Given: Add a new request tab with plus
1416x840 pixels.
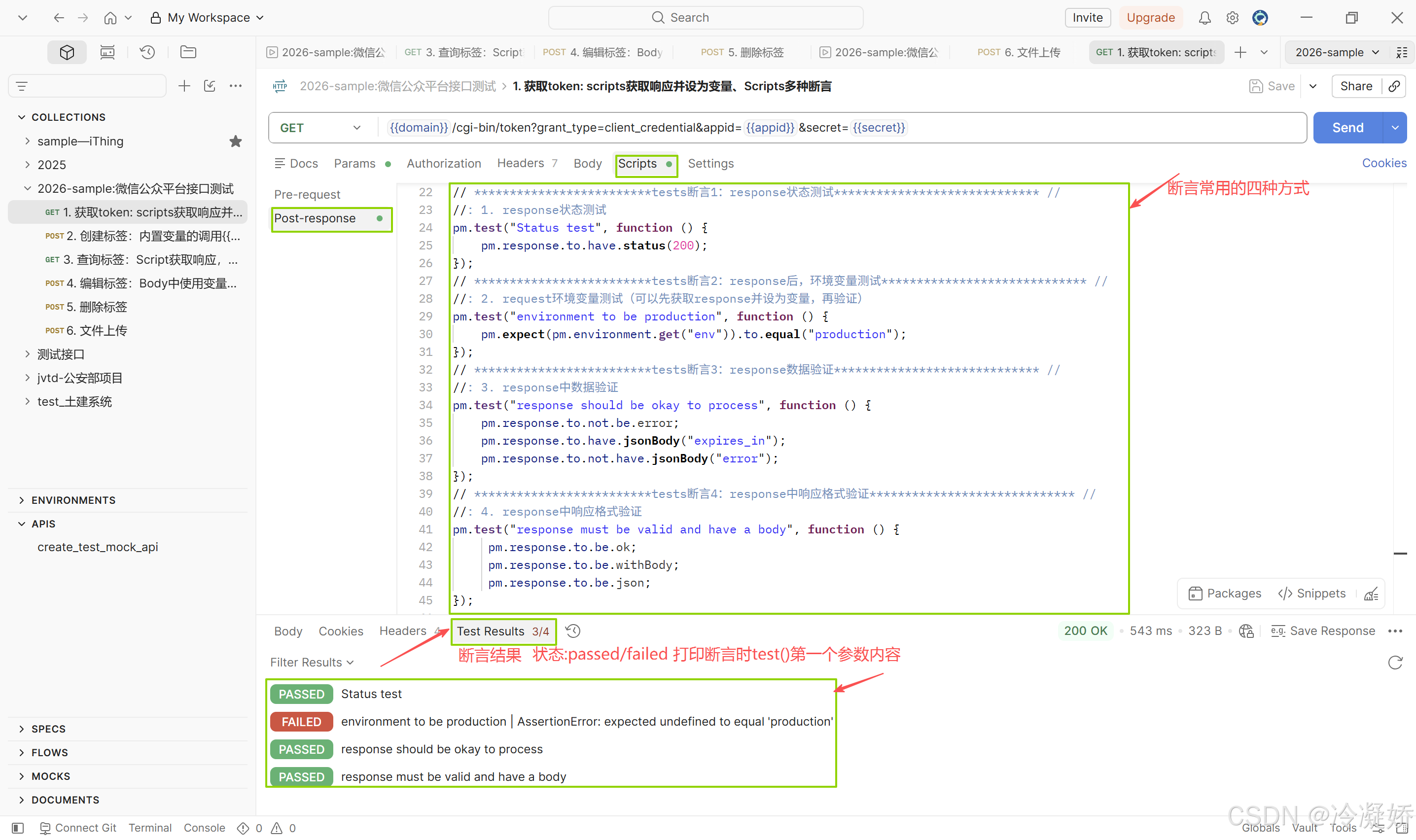Looking at the screenshot, I should [x=1240, y=52].
